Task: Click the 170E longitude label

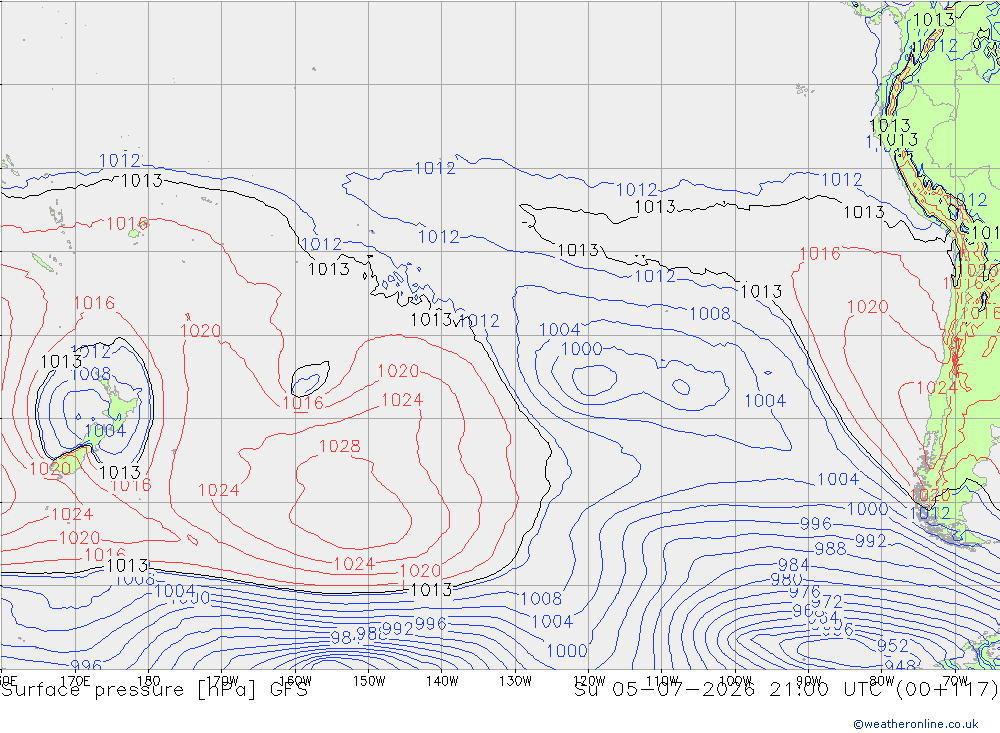Action: [x=75, y=681]
